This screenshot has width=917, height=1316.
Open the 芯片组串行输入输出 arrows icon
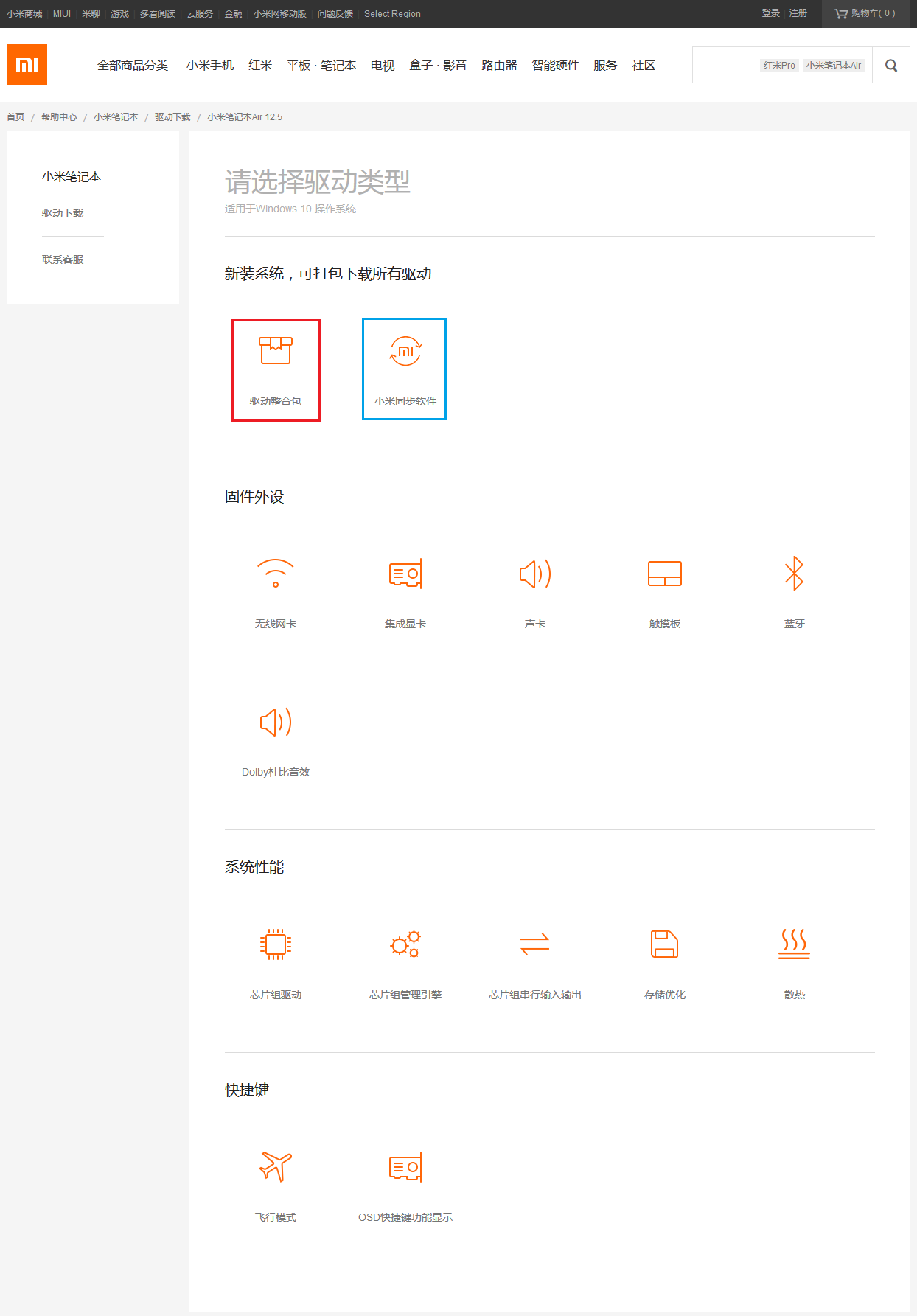535,944
